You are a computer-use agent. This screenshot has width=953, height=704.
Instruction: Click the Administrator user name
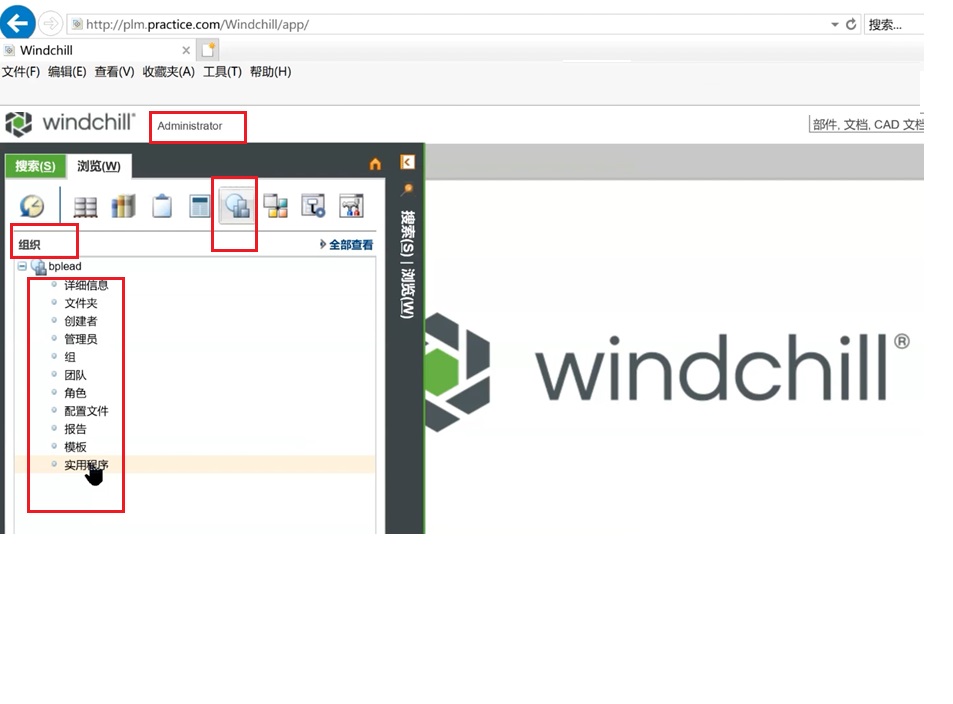190,126
